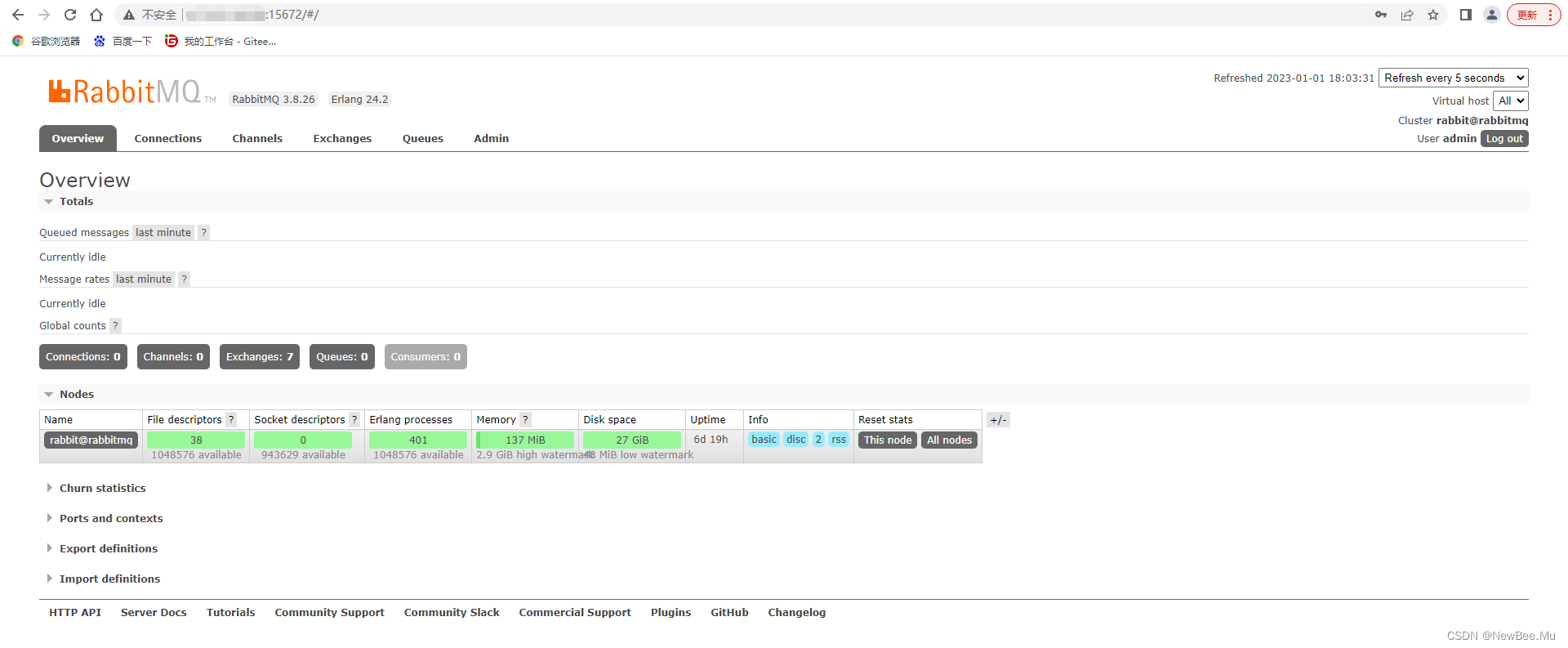This screenshot has width=1568, height=648.
Task: Reset stats for All nodes
Action: (x=949, y=440)
